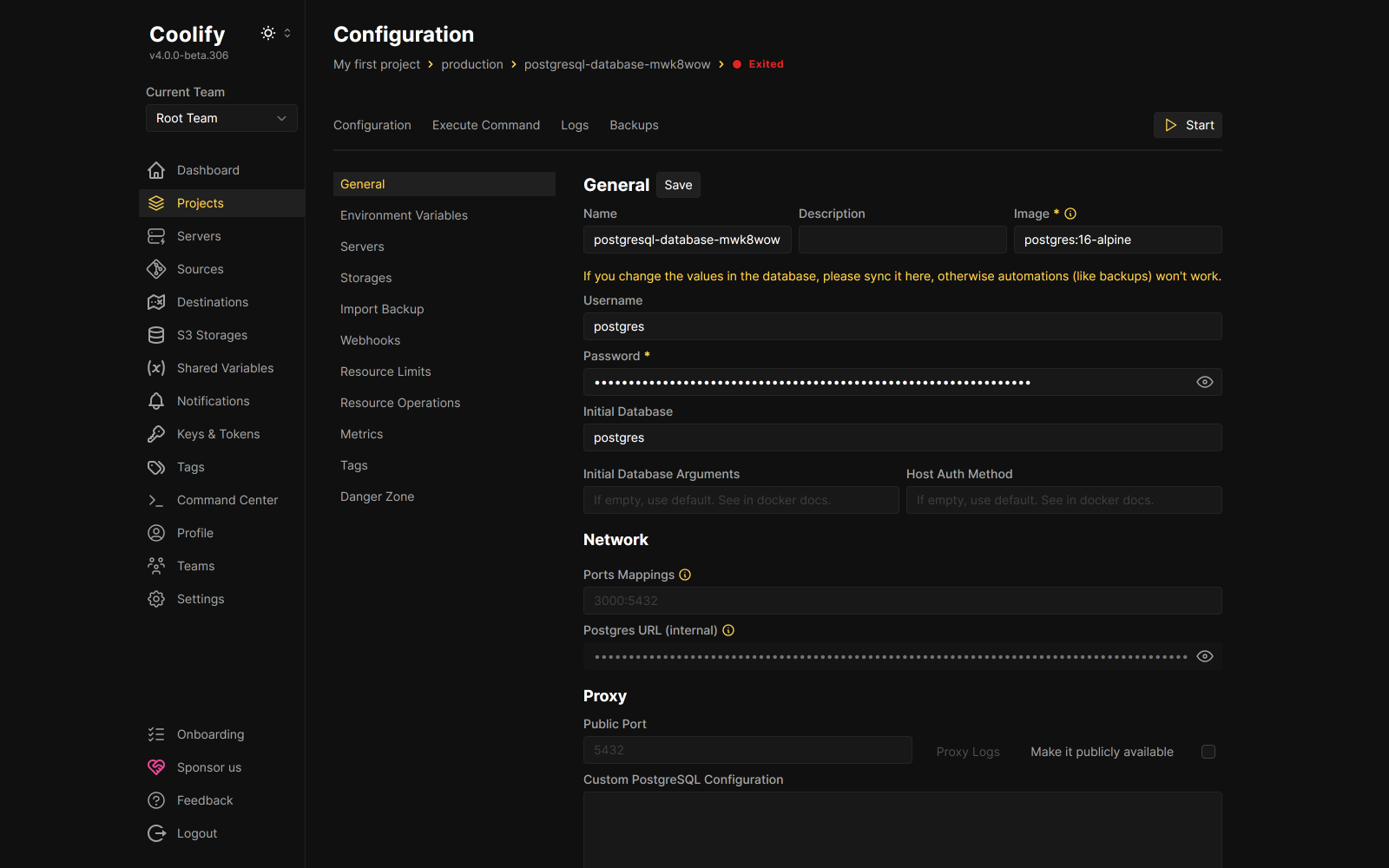The width and height of the screenshot is (1389, 868).
Task: Click the Sponsor us heart icon
Action: 156,767
